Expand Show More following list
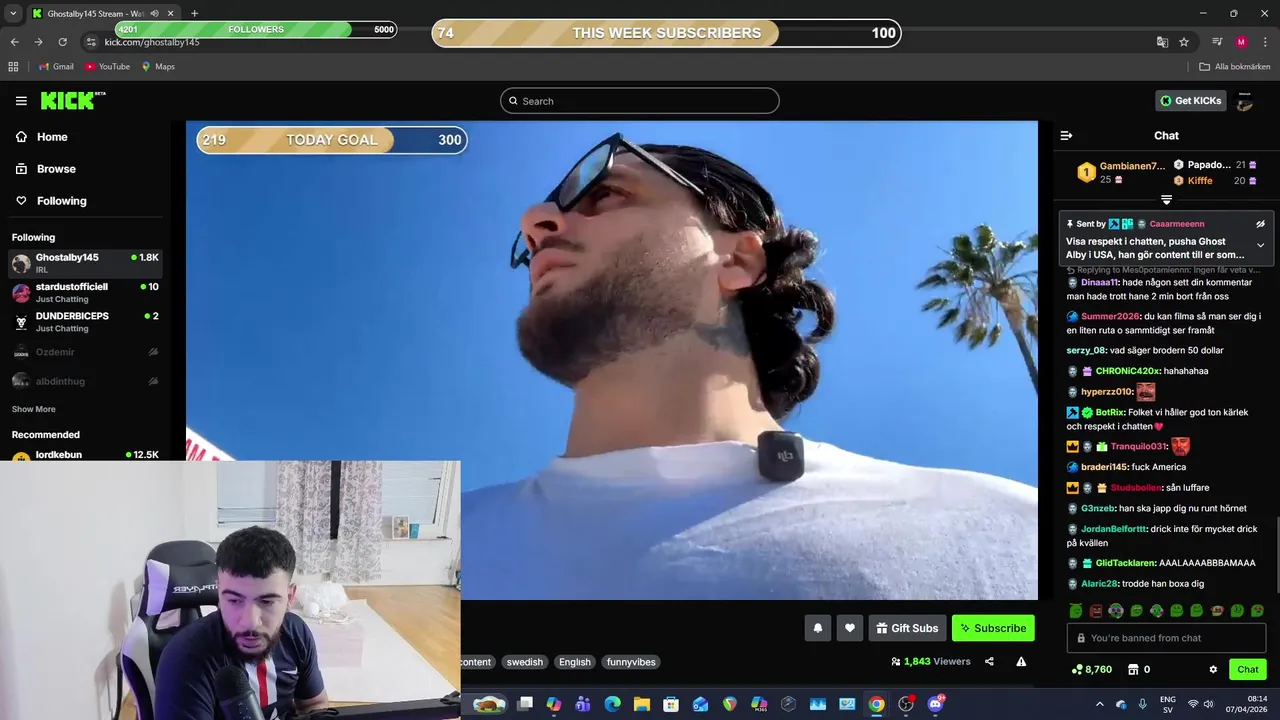Screen dimensions: 1280x720 34,409
